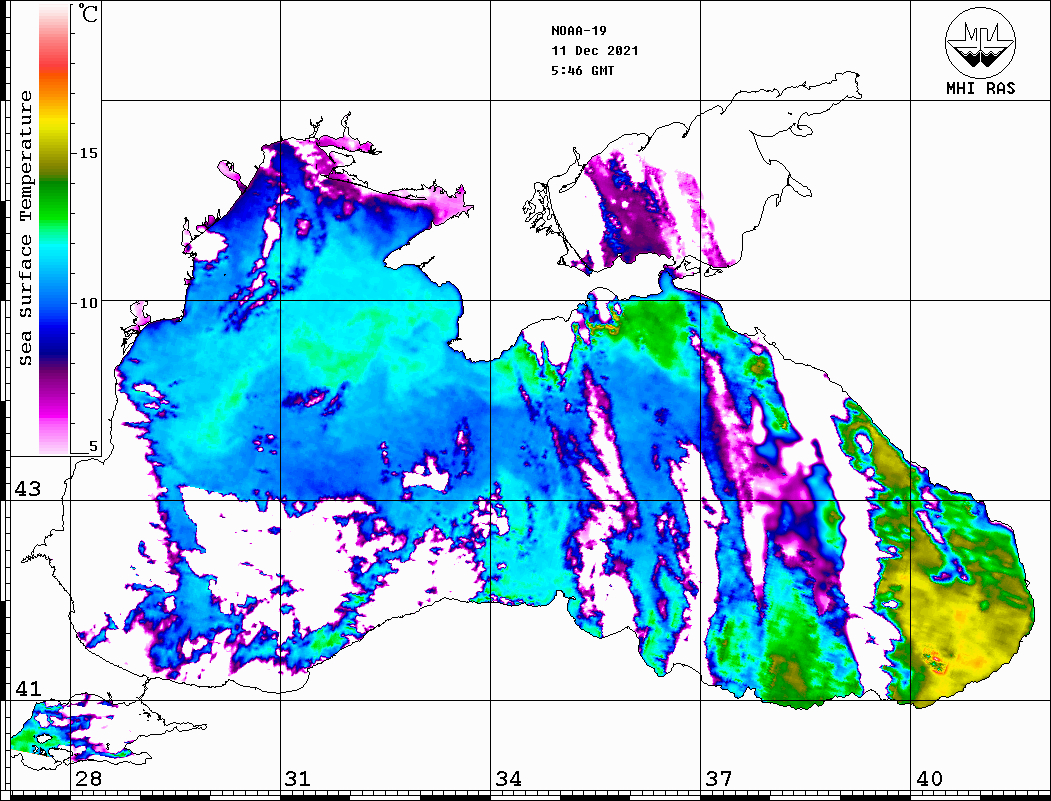Click the MHI RAS logo emblem
Image resolution: width=1051 pixels, height=801 pixels.
click(x=980, y=42)
